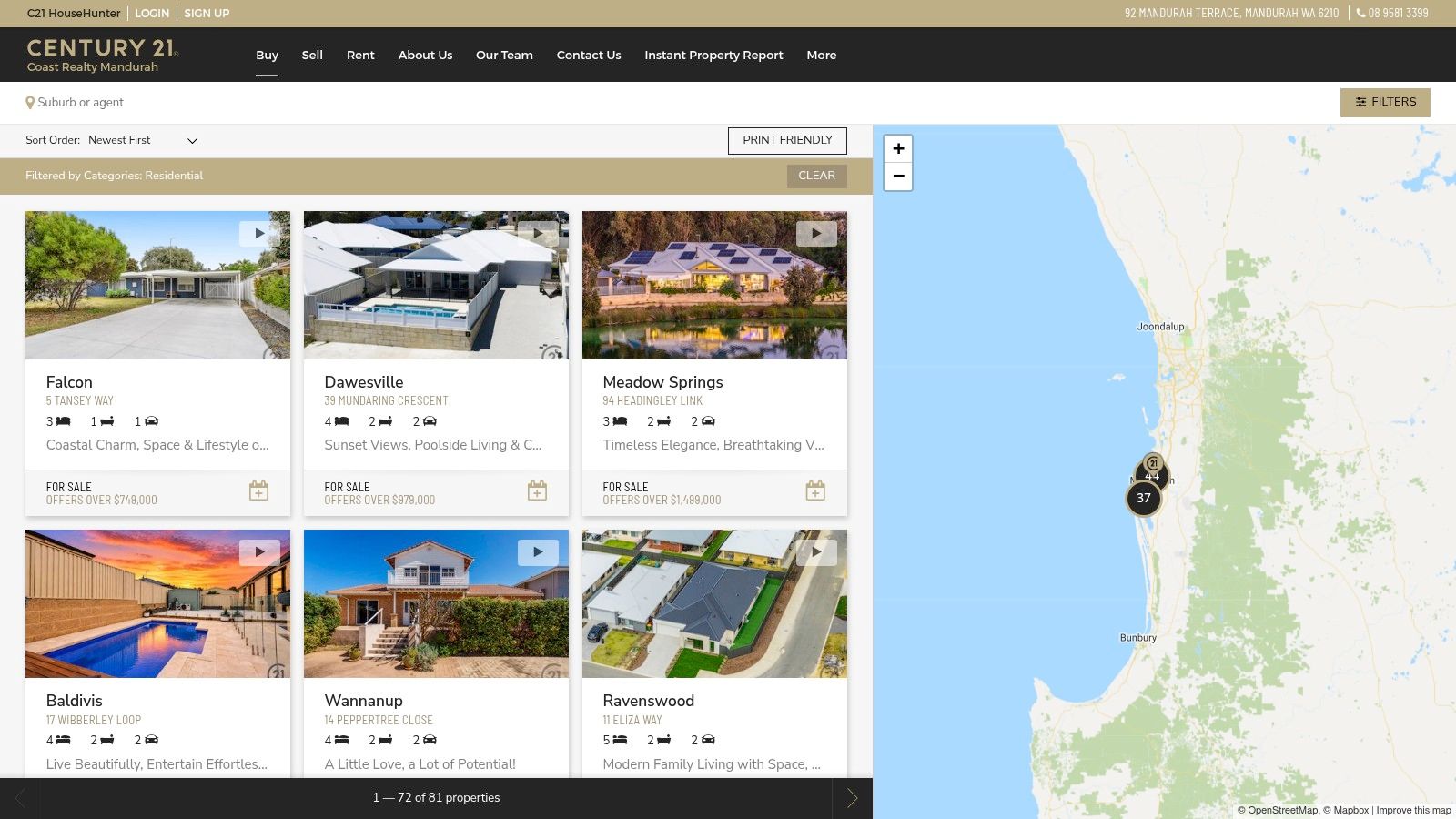Open the Rent menu
The height and width of the screenshot is (819, 1456).
pos(360,55)
